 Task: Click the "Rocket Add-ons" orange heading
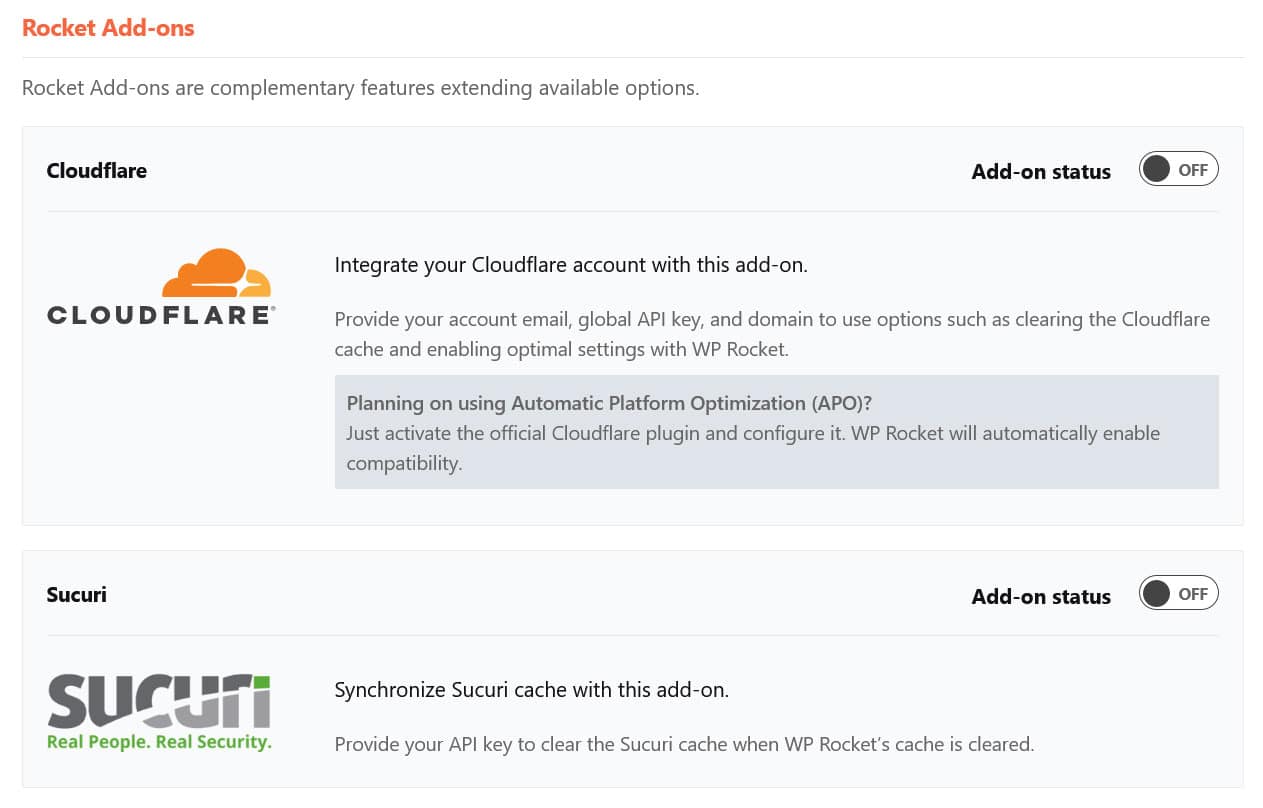108,28
